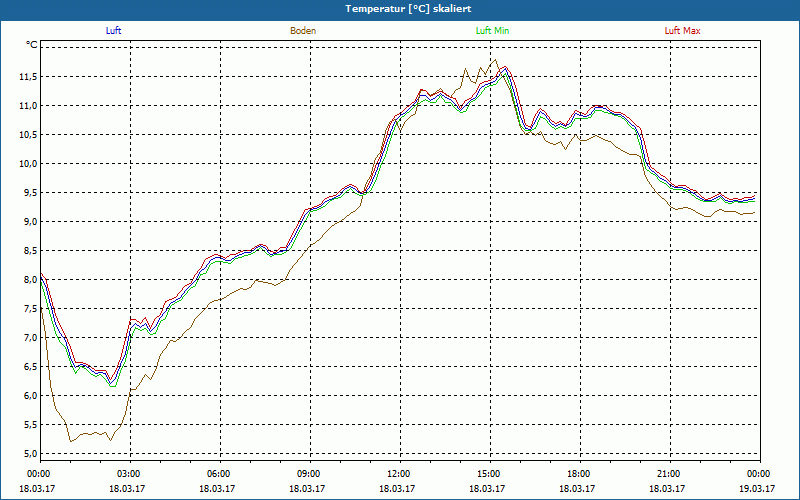Click the Luft Min legend label

[492, 31]
